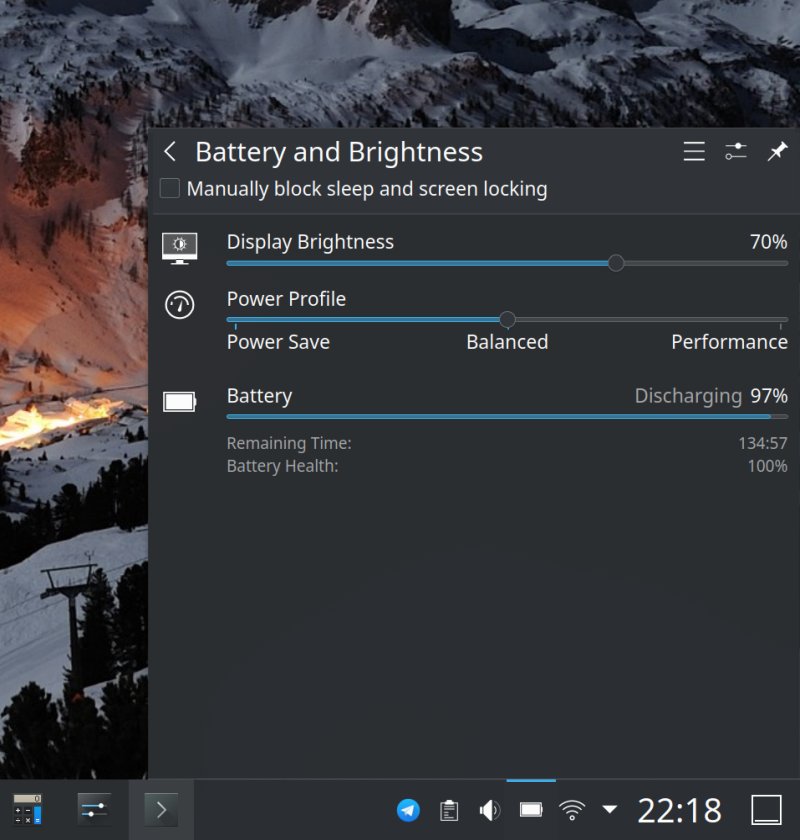Open Telegram from the system tray
The height and width of the screenshot is (840, 800).
409,811
